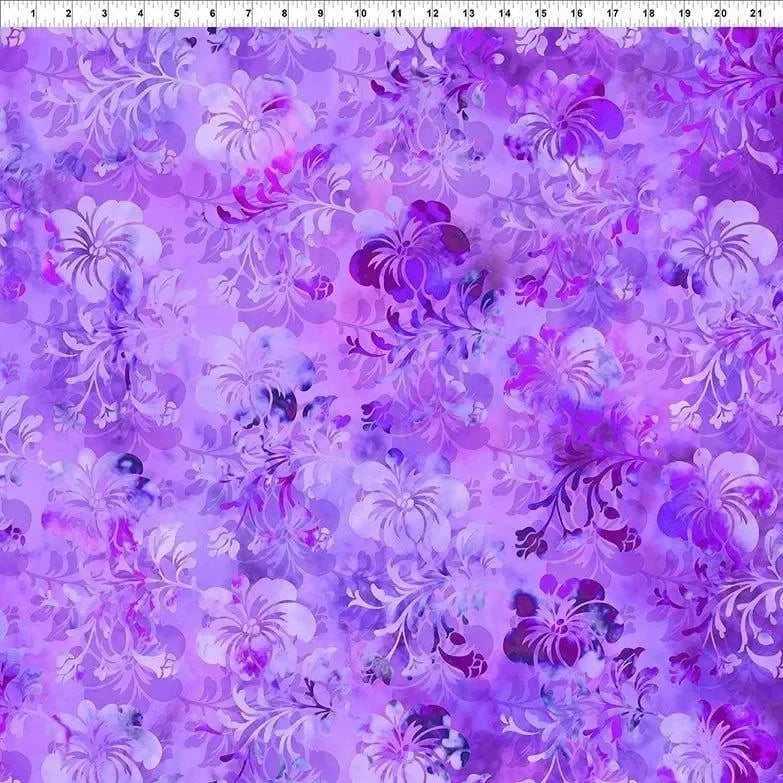Select the 5 inch ruler mark

[177, 14]
